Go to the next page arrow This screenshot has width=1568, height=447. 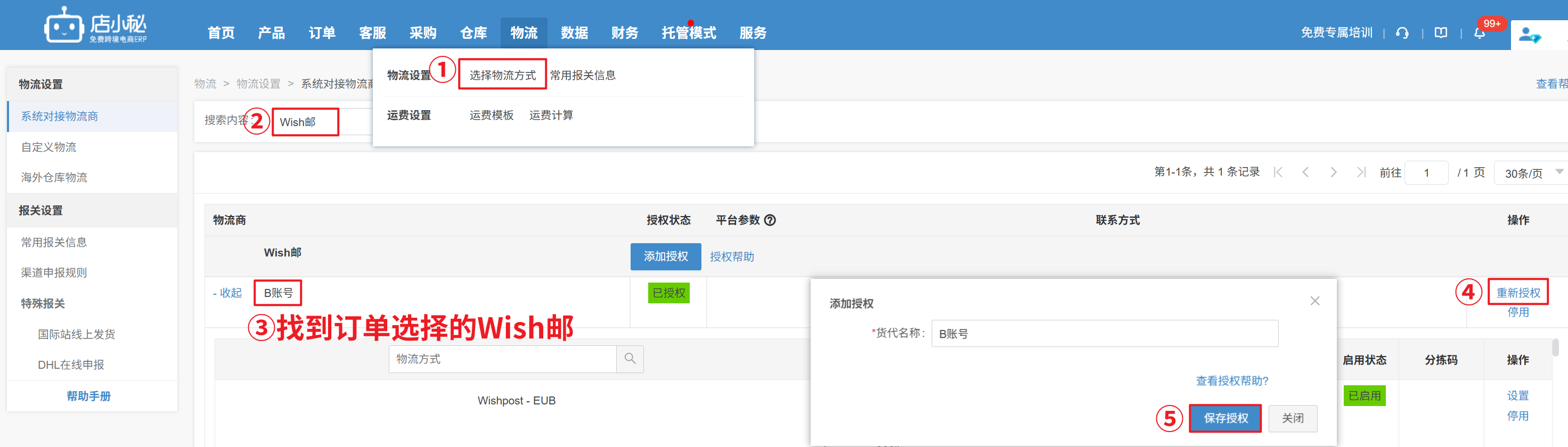tap(1333, 173)
